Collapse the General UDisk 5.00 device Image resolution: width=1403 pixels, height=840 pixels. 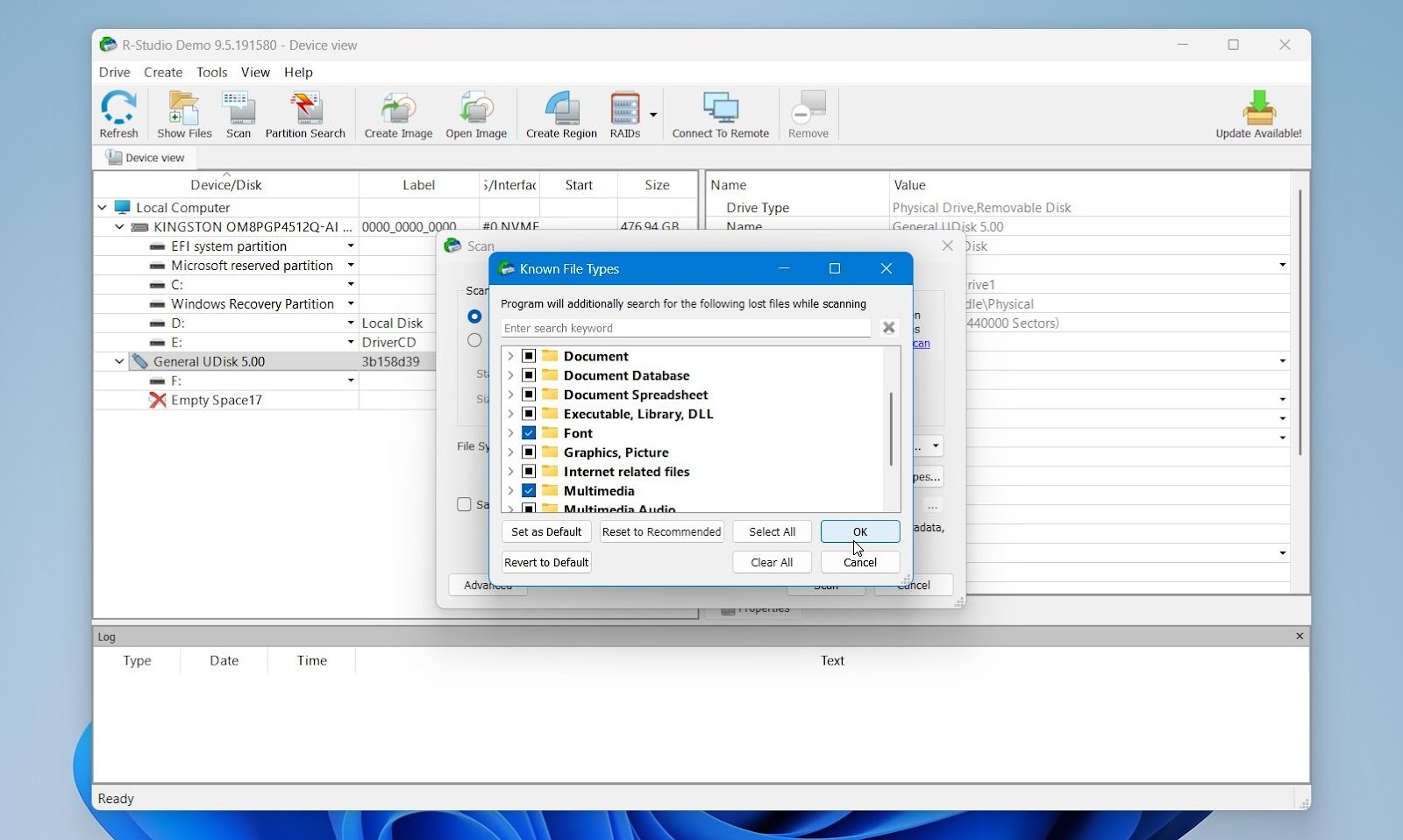coord(118,360)
